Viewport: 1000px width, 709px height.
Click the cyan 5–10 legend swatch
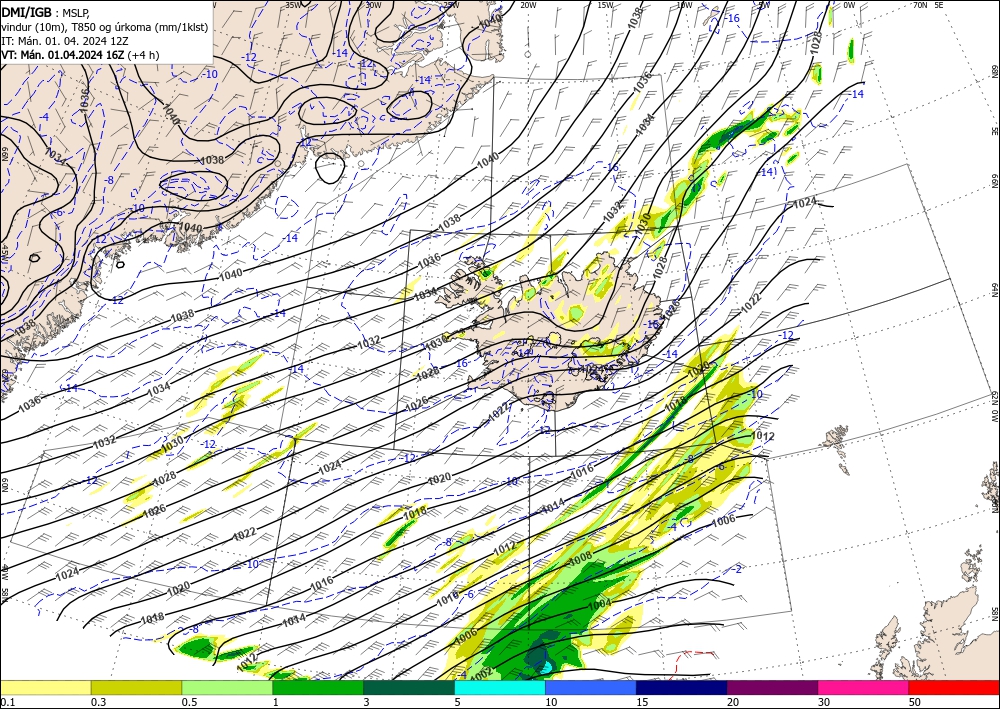click(x=500, y=687)
